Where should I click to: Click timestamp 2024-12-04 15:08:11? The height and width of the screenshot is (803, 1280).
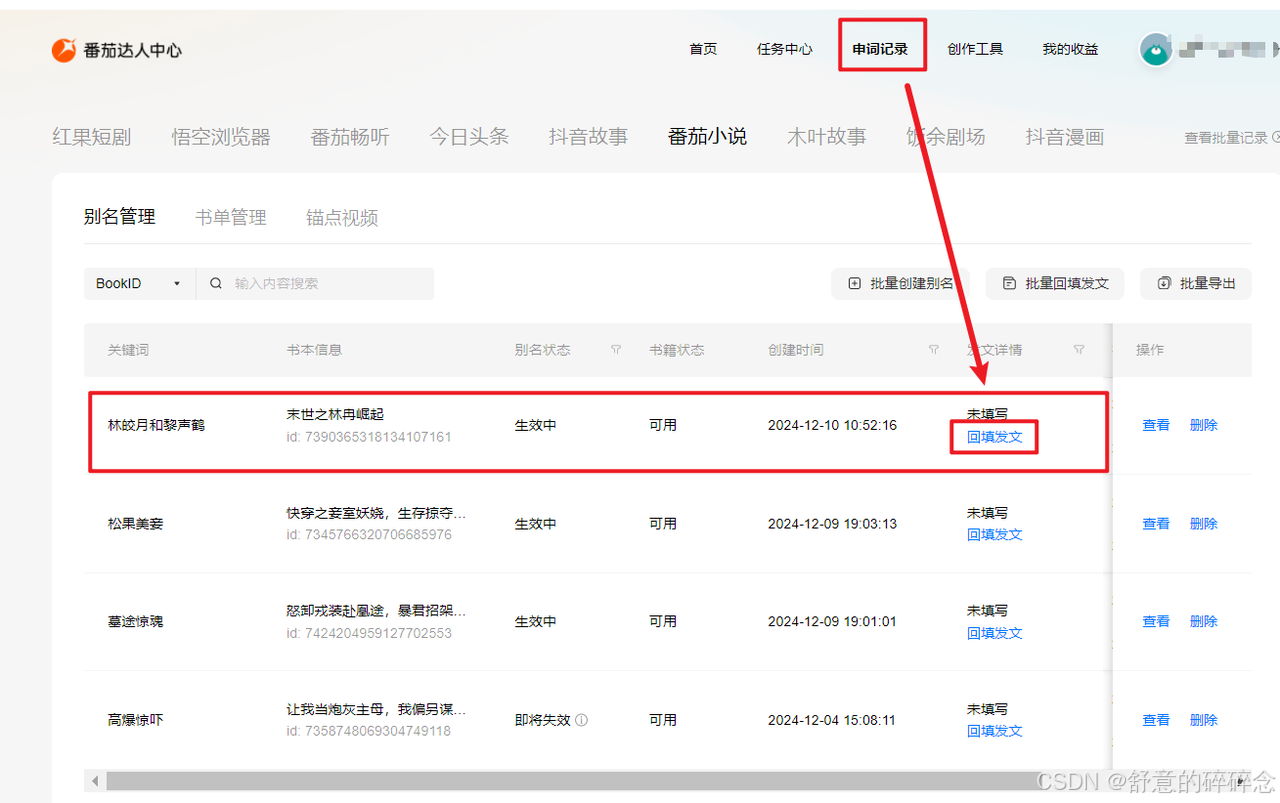point(832,720)
